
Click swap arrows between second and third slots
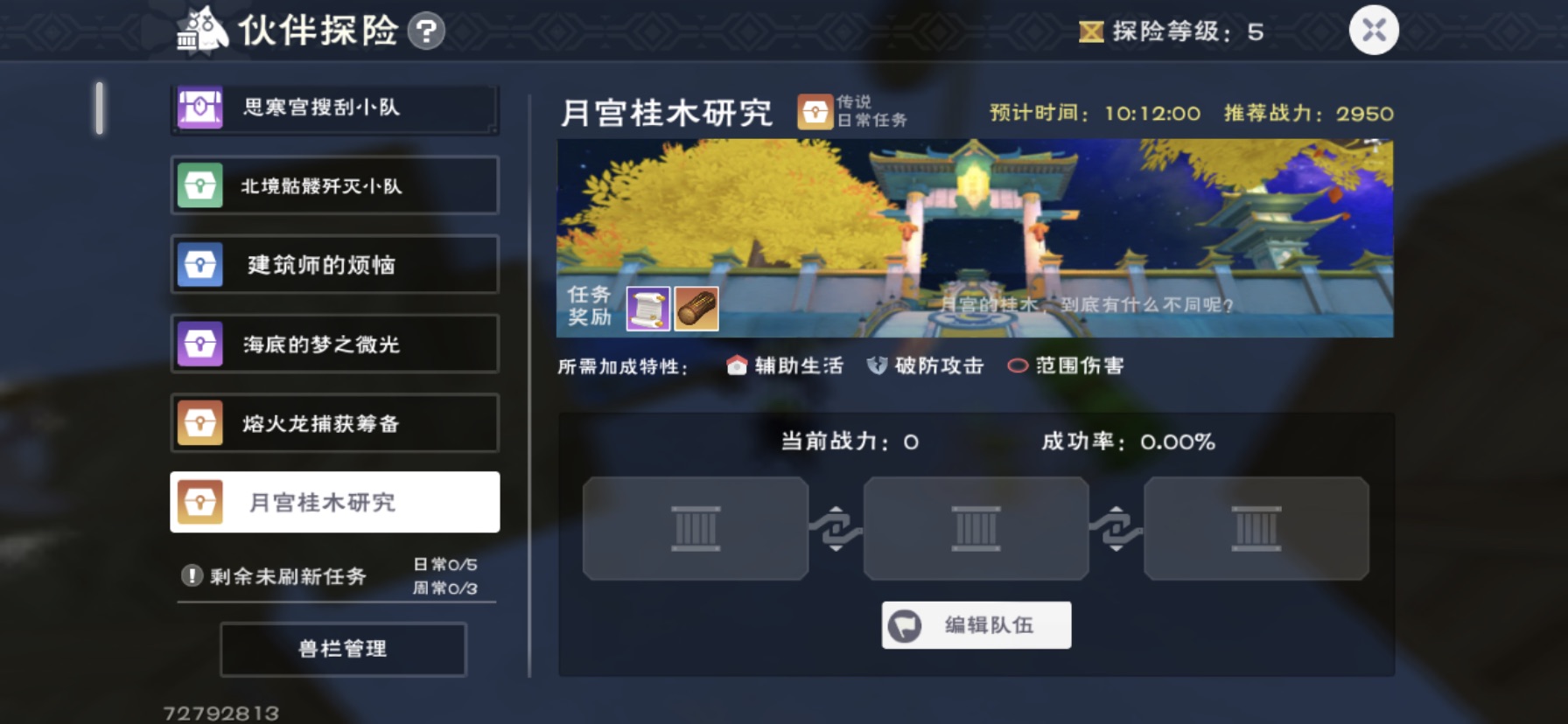click(x=1116, y=528)
